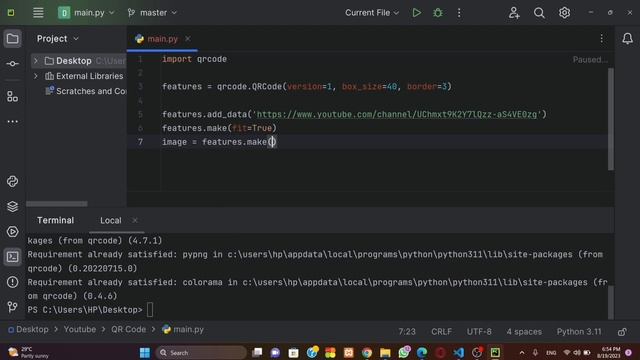Click the terminal vertical scrollbar
This screenshot has height=360, width=640.
(x=611, y=302)
